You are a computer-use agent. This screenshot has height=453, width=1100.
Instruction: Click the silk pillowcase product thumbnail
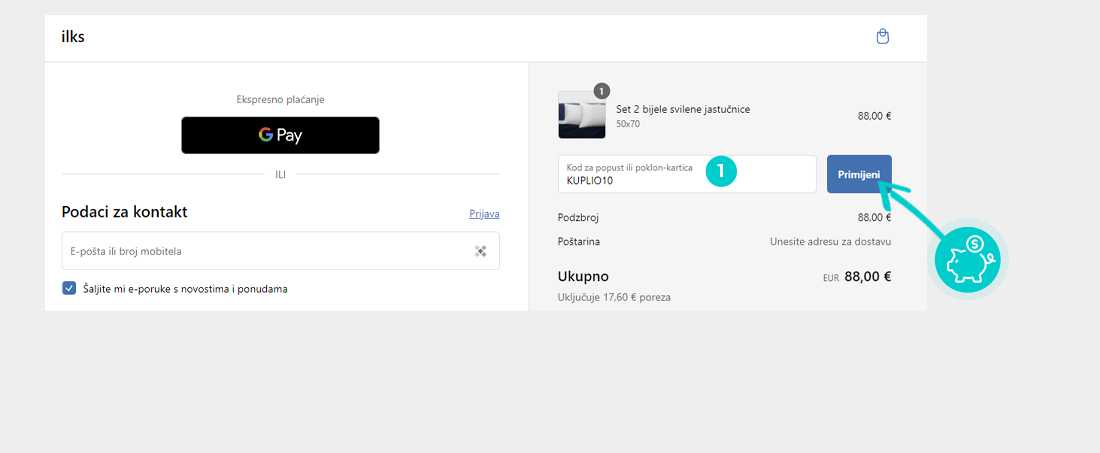581,116
